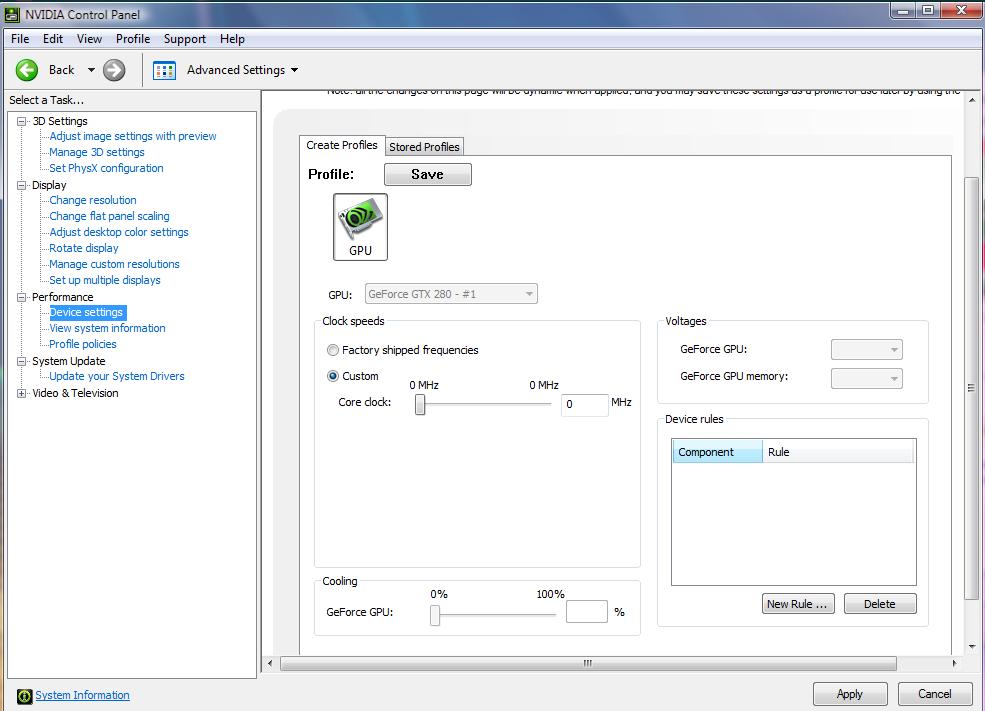
Task: Click the horizontal scrollbar right arrow
Action: click(x=954, y=663)
